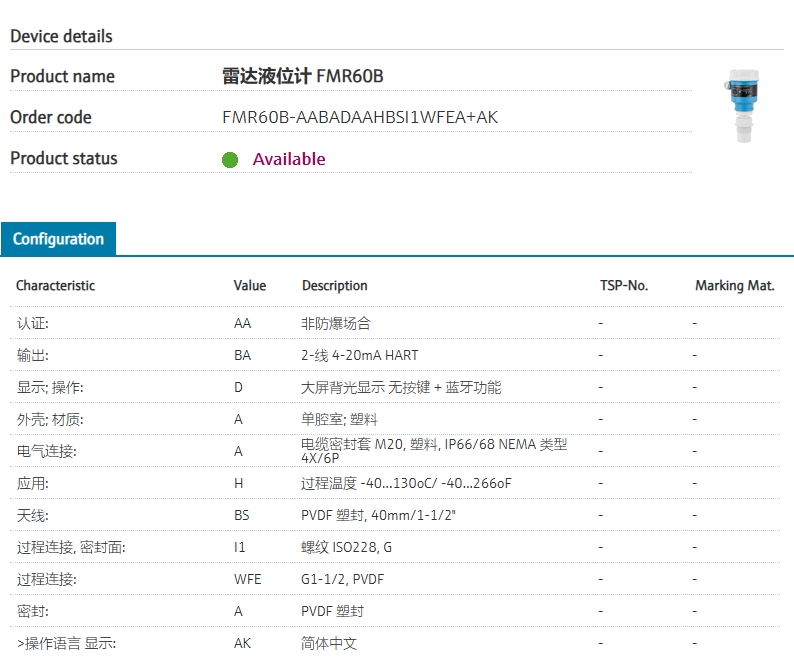Select the order code FMR60B-AABADAAHBSI1WFEA+AK
794x669 pixels.
(x=360, y=117)
